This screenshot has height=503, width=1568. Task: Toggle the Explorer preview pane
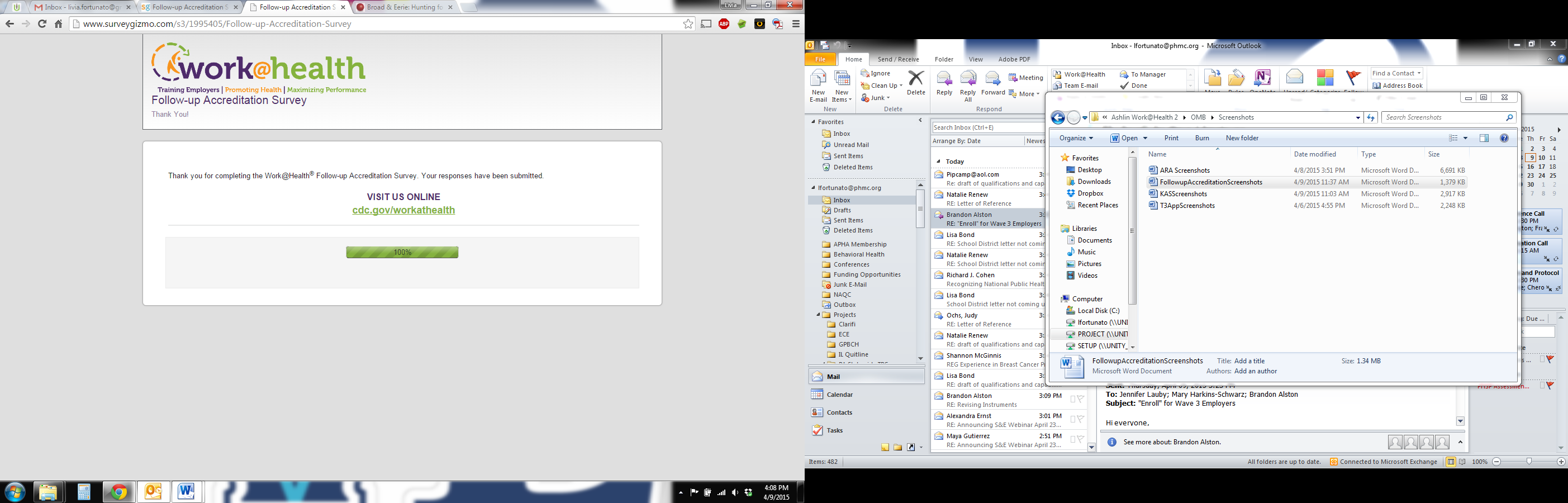[x=1484, y=138]
